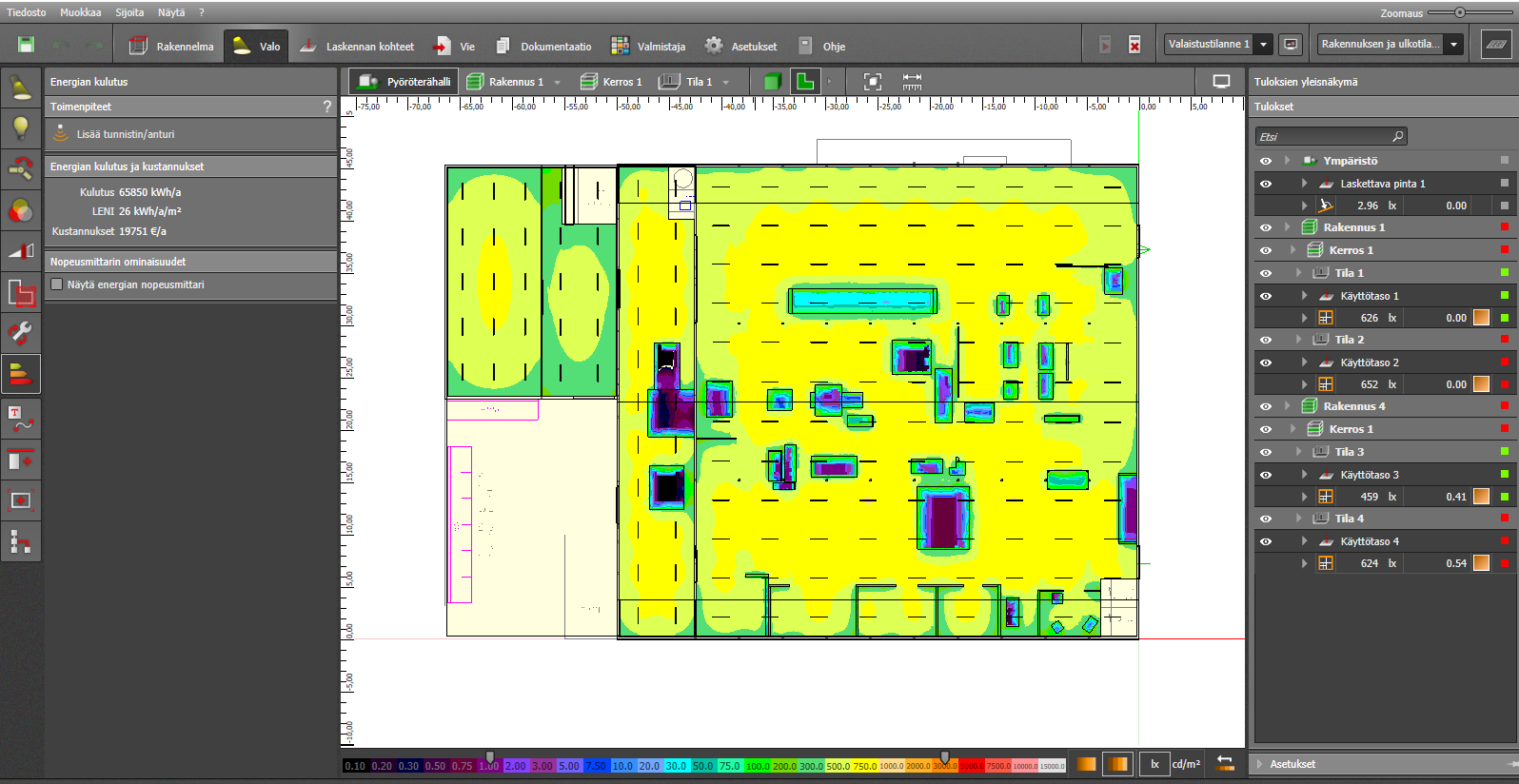The image size is (1519, 784).
Task: Open the Valmistaja manufacturers tab
Action: pyautogui.click(x=648, y=46)
